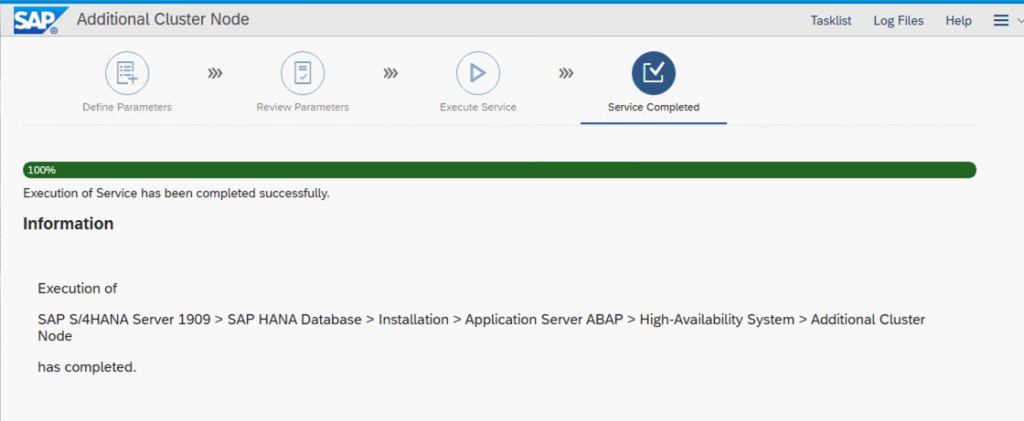Select the Service Completed checkmark icon

(654, 73)
